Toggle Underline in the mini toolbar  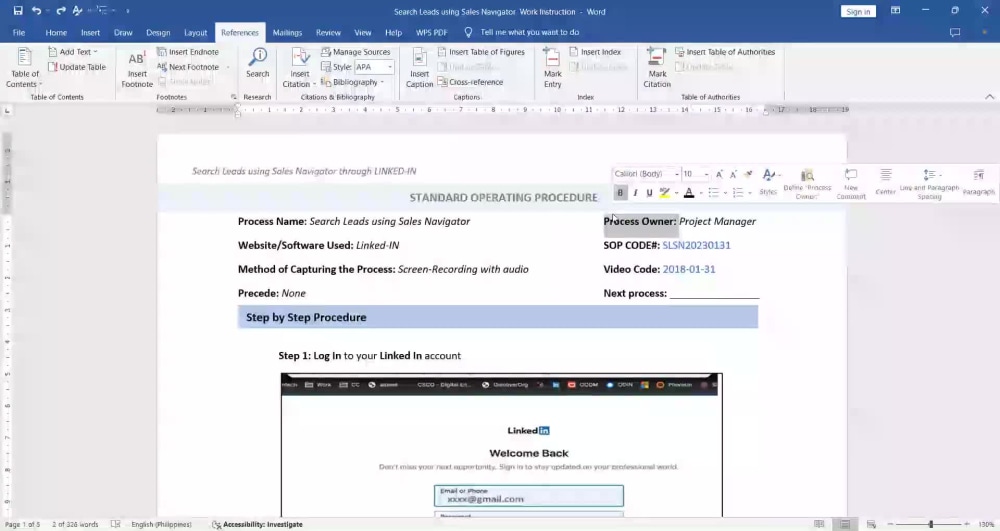pyautogui.click(x=649, y=193)
